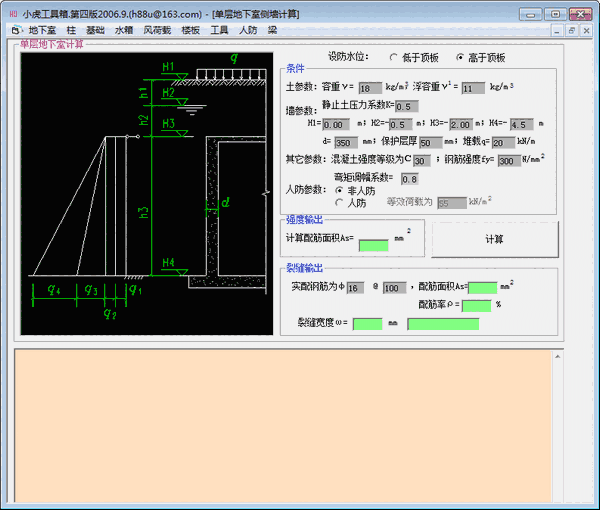This screenshot has width=600, height=510.
Task: Open the 工具 menu
Action: [219, 31]
